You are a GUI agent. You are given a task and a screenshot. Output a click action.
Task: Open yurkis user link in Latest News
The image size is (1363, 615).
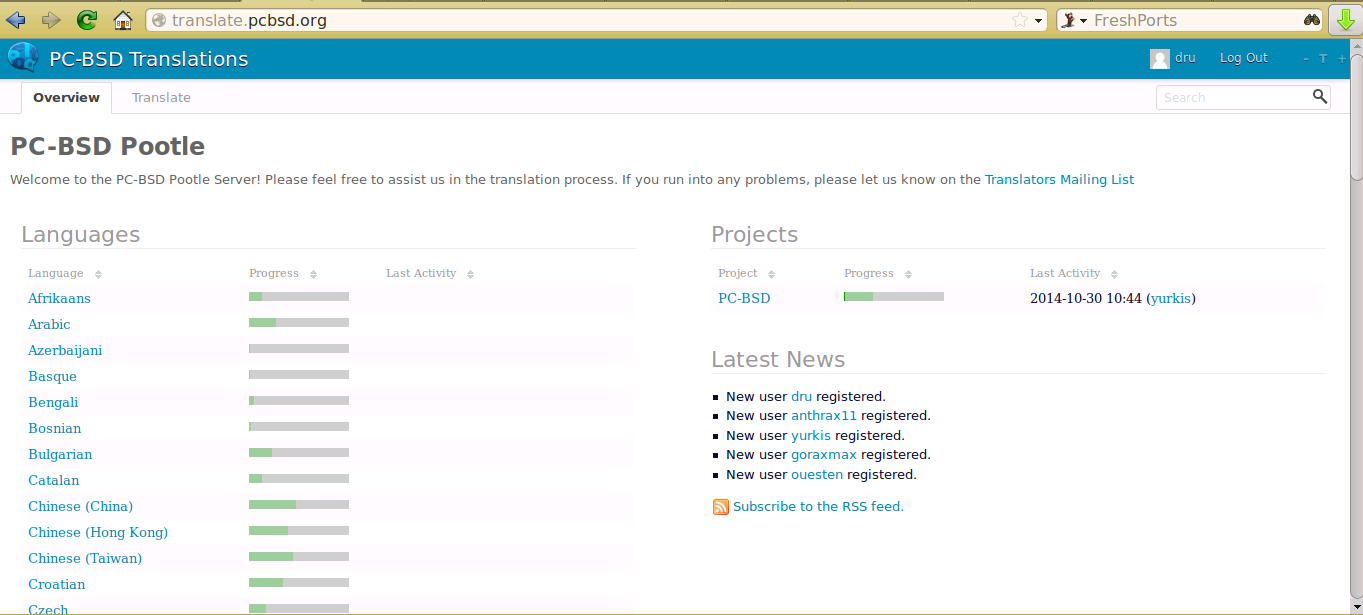click(x=811, y=435)
